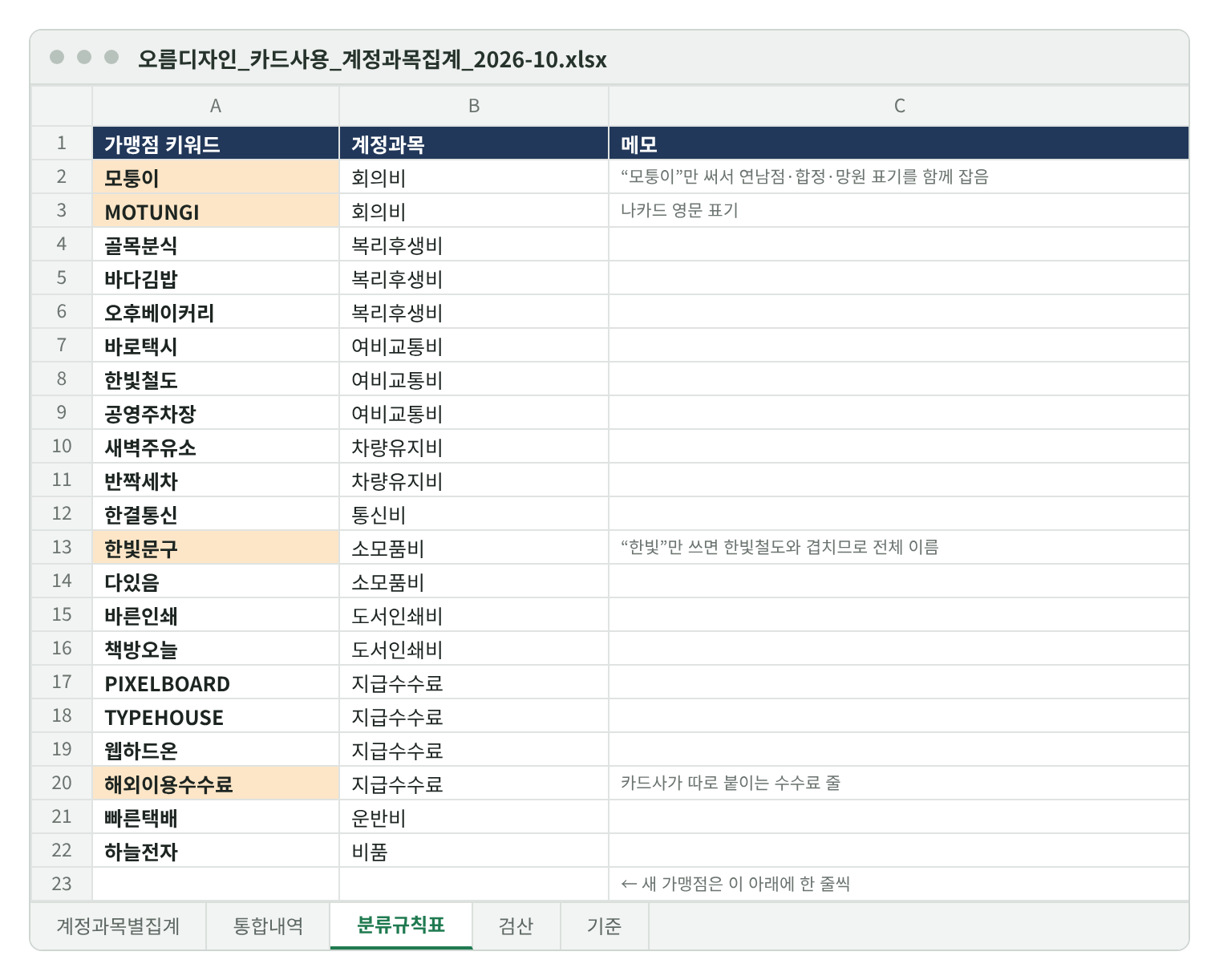Select the memo "나카드 영문 표기"
The height and width of the screenshot is (980, 1219).
899,211
